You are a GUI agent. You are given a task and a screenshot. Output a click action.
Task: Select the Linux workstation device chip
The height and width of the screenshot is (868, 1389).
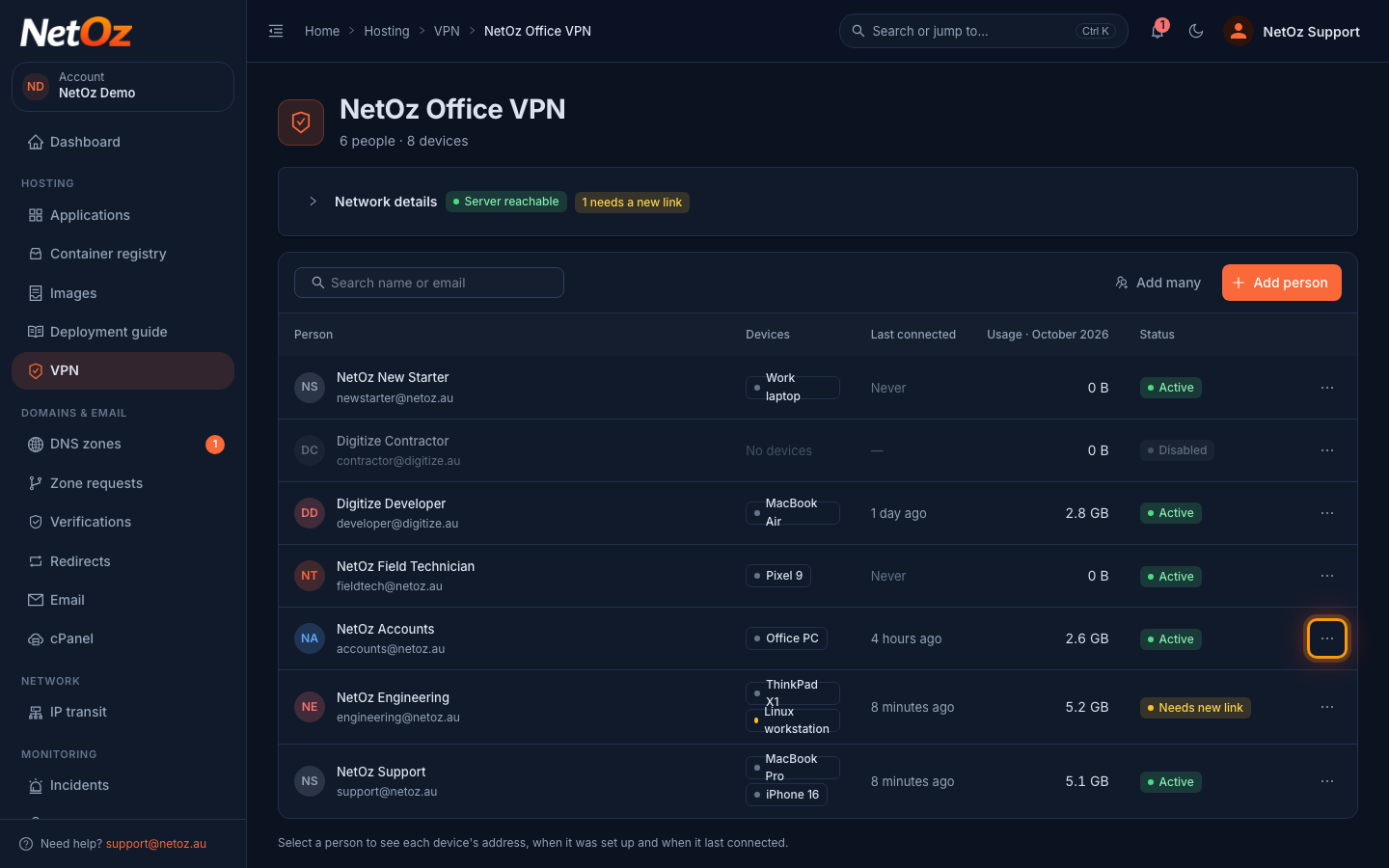793,720
